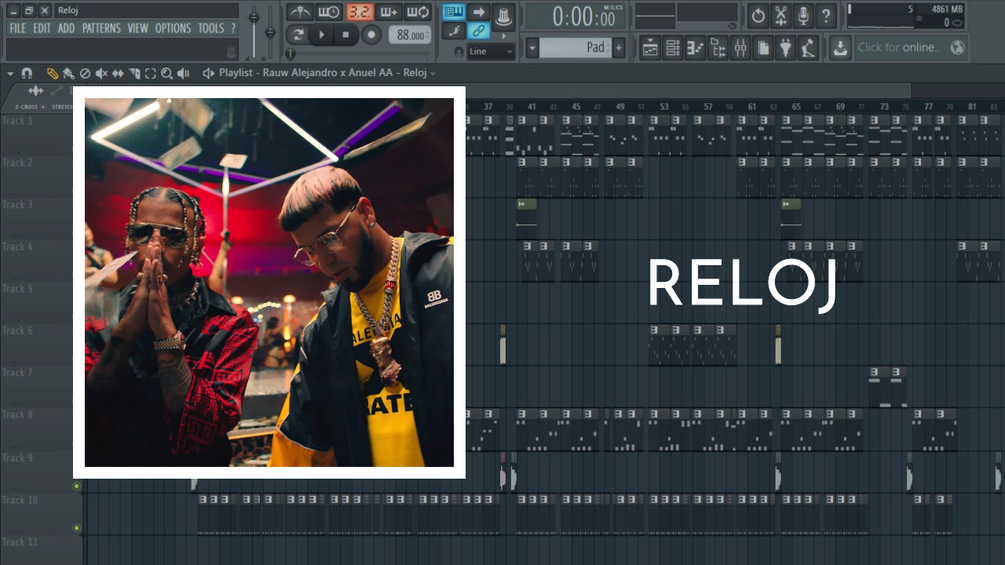Mute Track 10 via green light
Screen dimensions: 1005x565
76,528
